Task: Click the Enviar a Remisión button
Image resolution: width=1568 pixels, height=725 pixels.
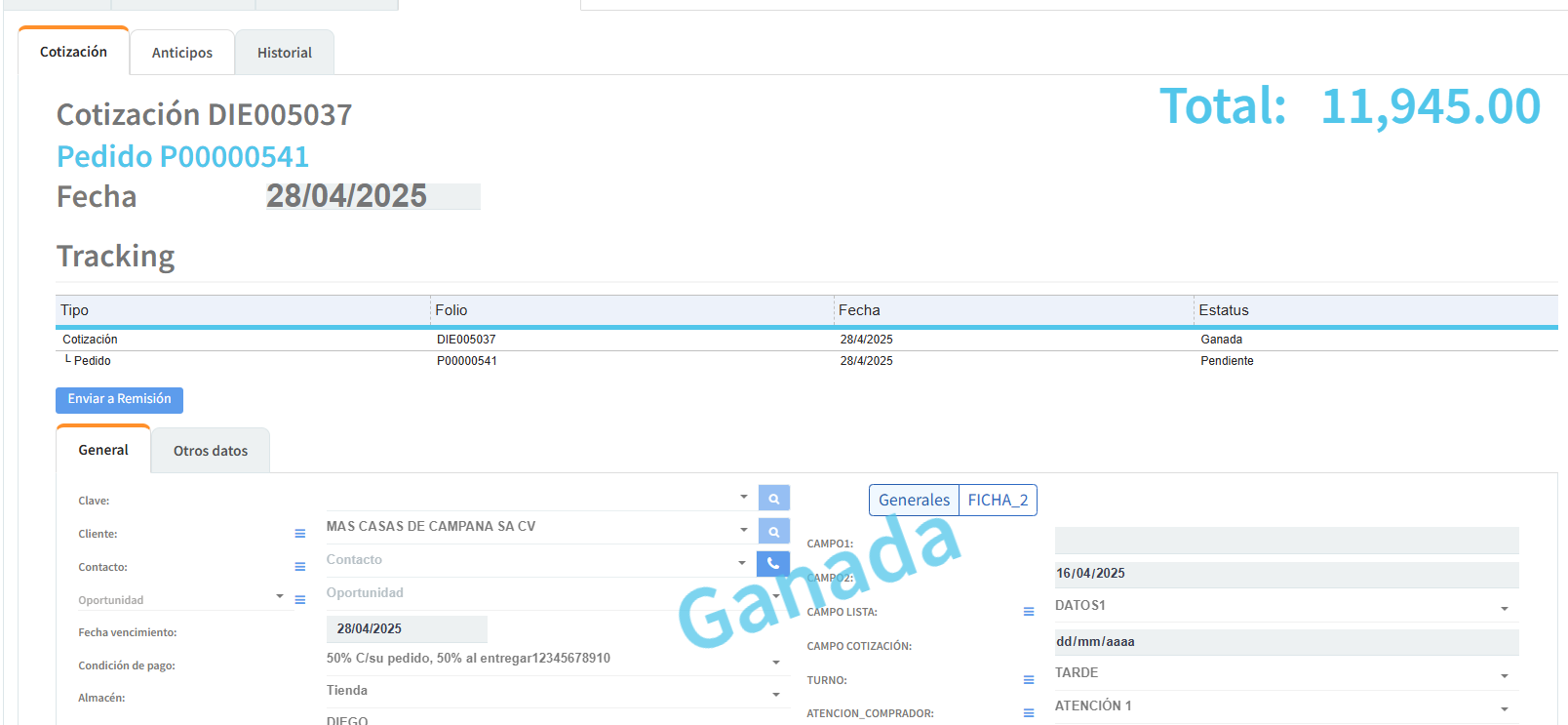Action: 119,399
